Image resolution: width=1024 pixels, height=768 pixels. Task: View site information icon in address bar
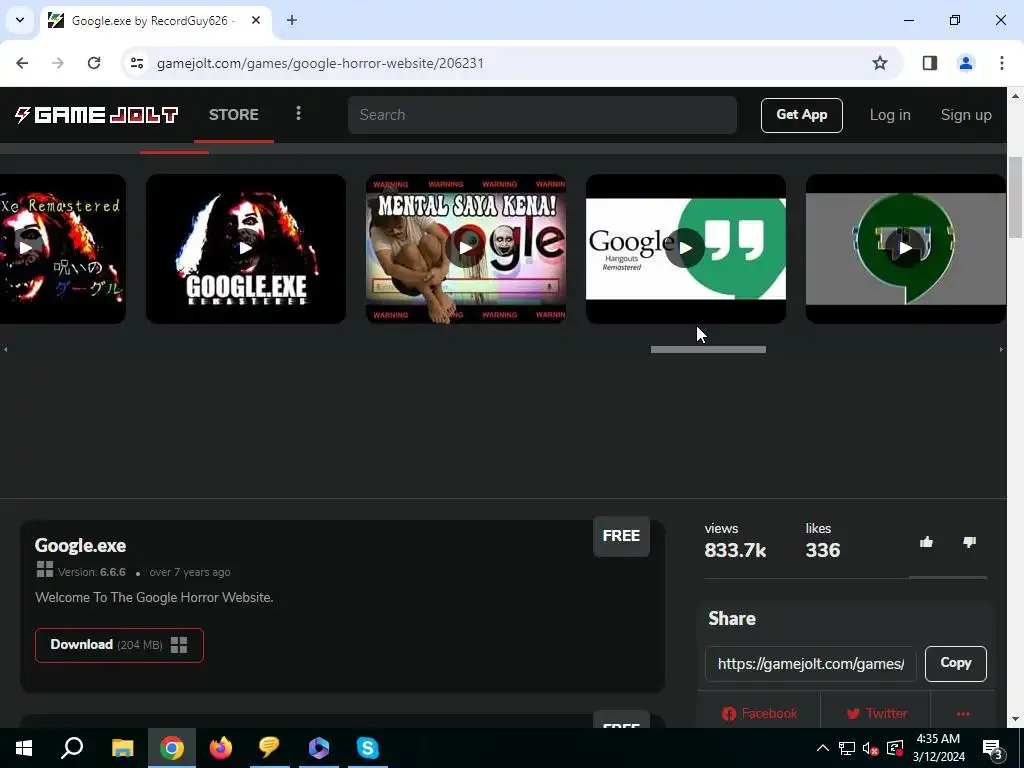[x=136, y=63]
